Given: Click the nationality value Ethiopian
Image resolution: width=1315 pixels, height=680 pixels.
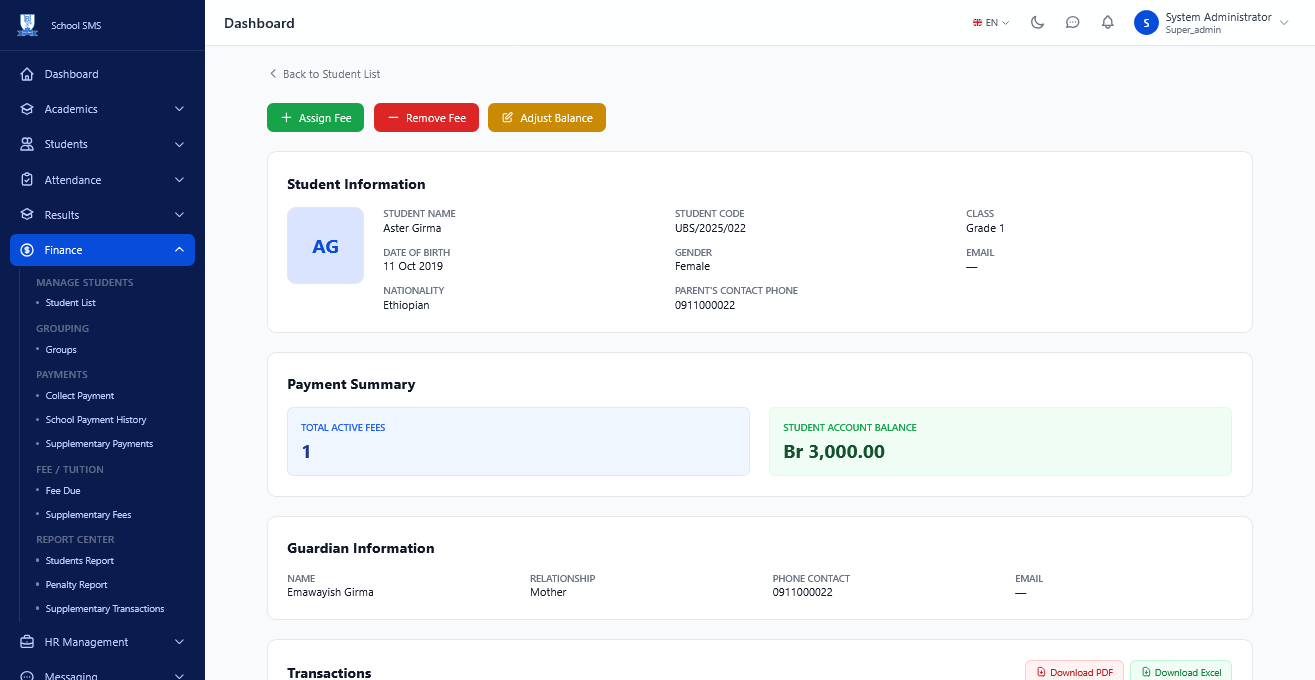Looking at the screenshot, I should pyautogui.click(x=406, y=305).
